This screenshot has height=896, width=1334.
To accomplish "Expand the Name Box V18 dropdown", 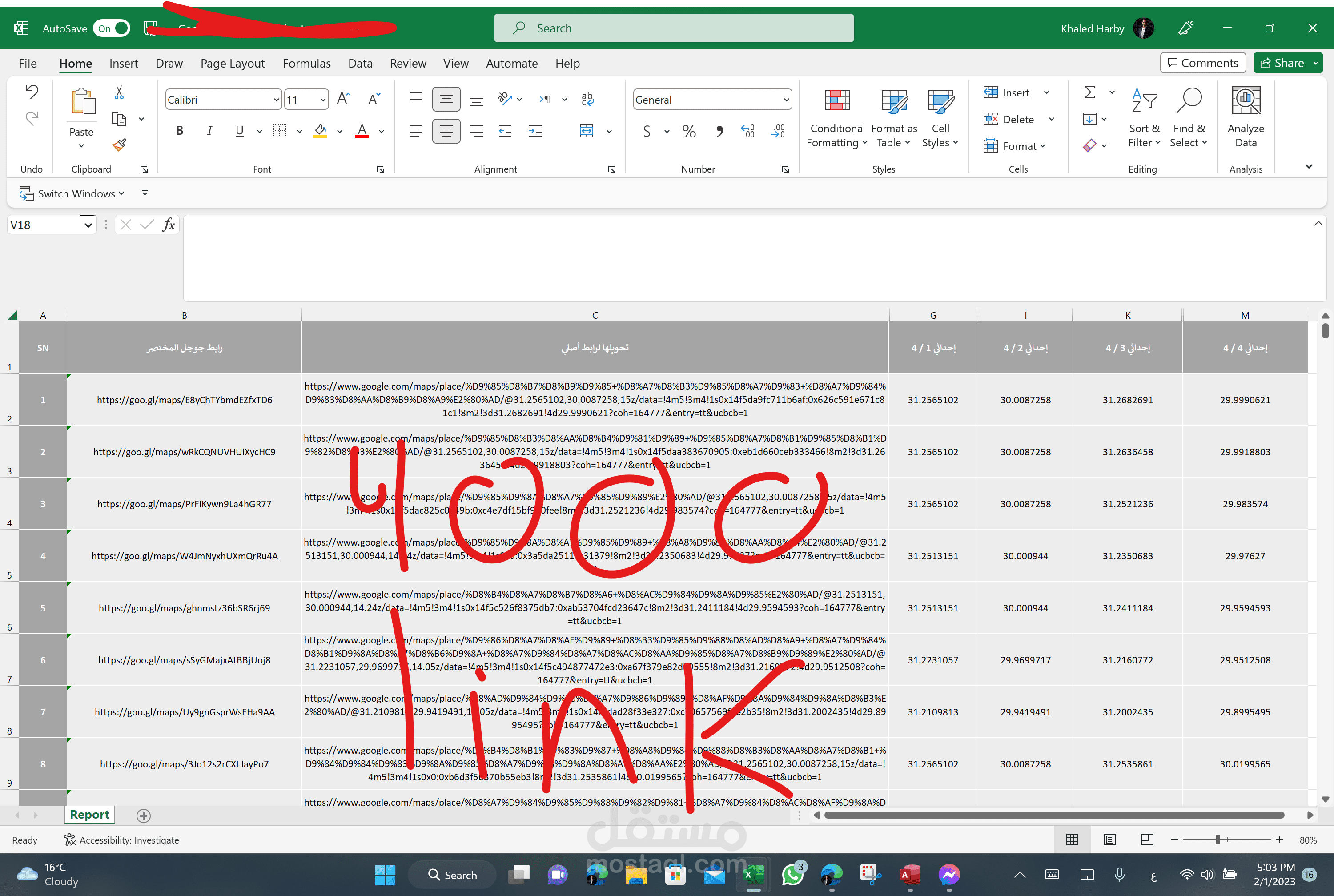I will [88, 225].
